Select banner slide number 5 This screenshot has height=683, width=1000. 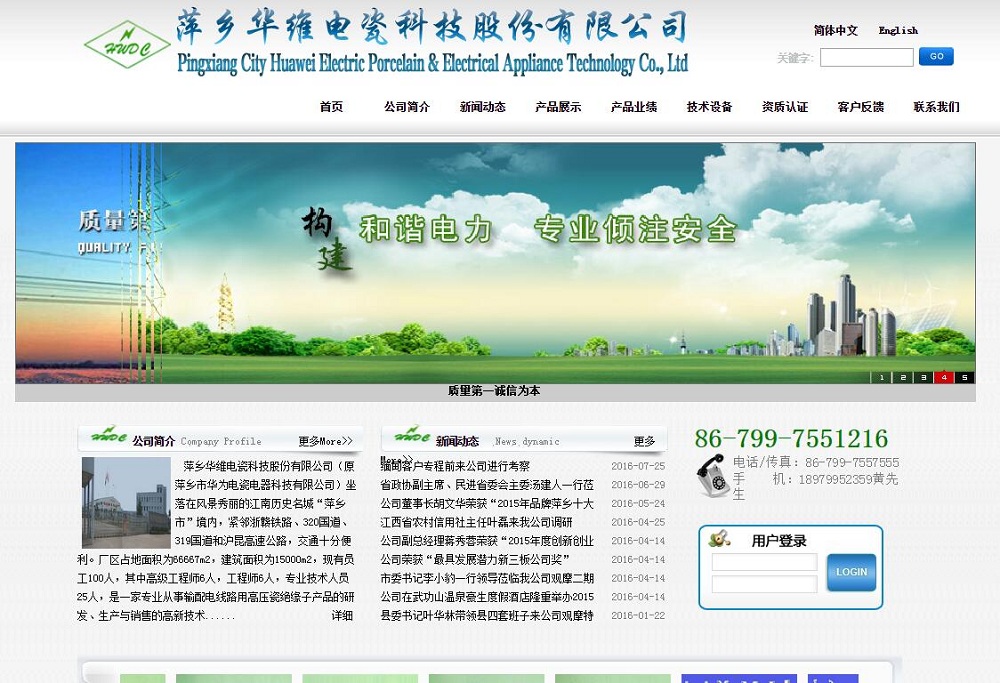pos(964,378)
